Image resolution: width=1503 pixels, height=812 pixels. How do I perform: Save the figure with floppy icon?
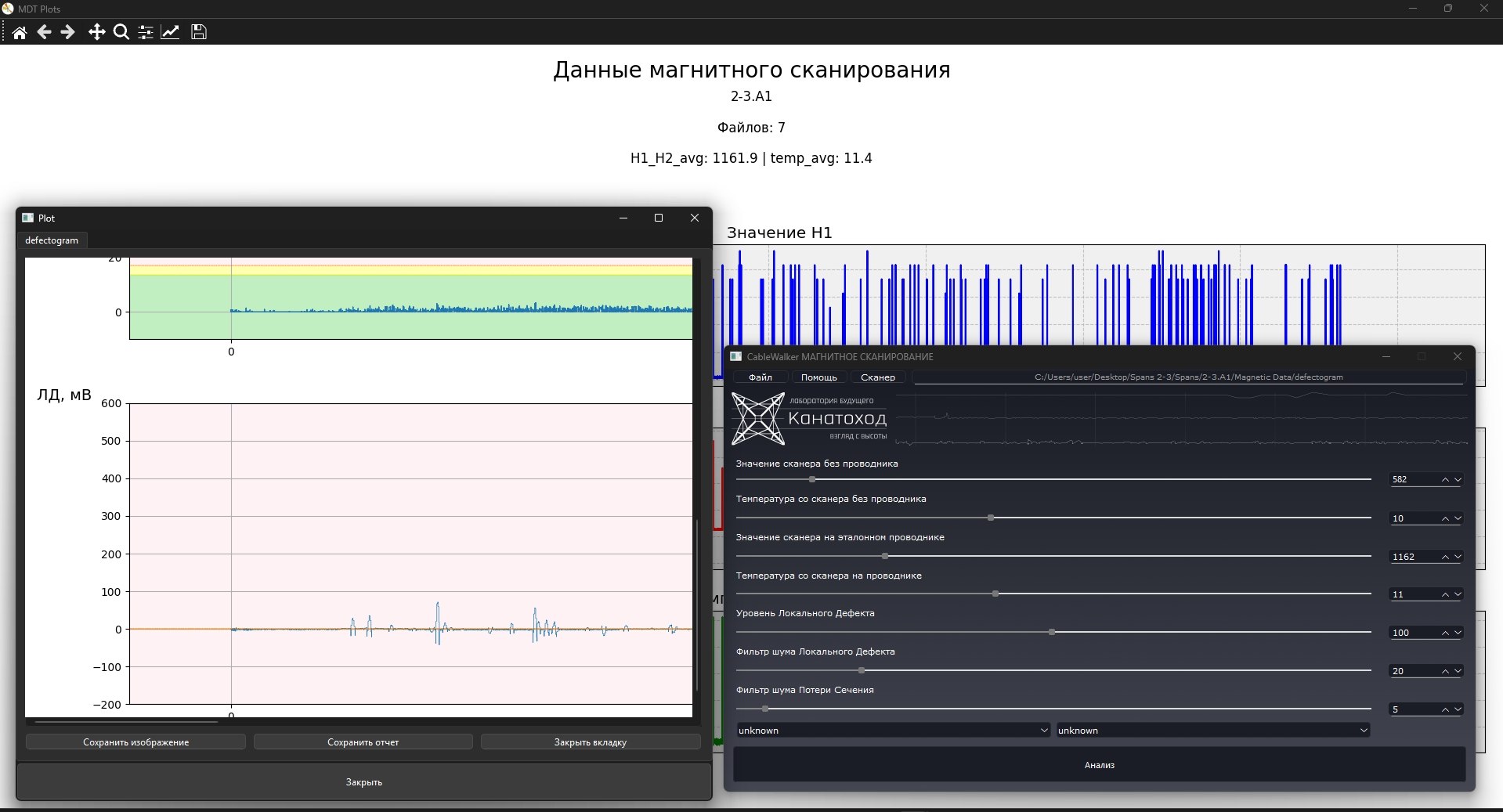tap(199, 32)
